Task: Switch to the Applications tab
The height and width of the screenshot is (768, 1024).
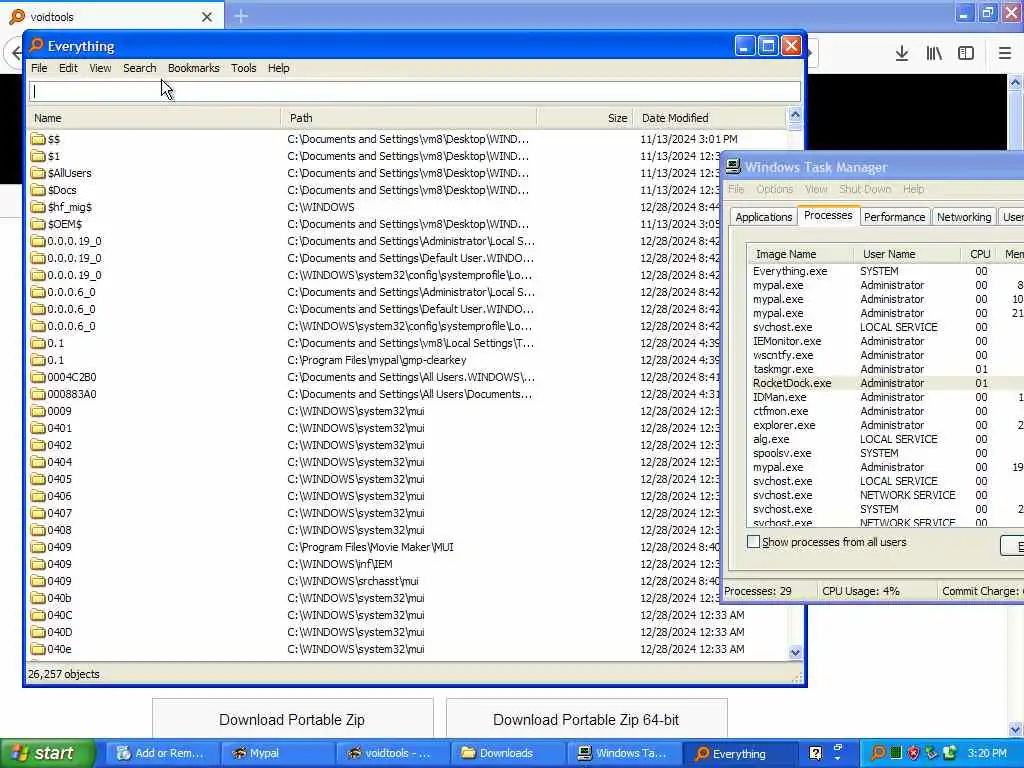Action: pos(763,217)
